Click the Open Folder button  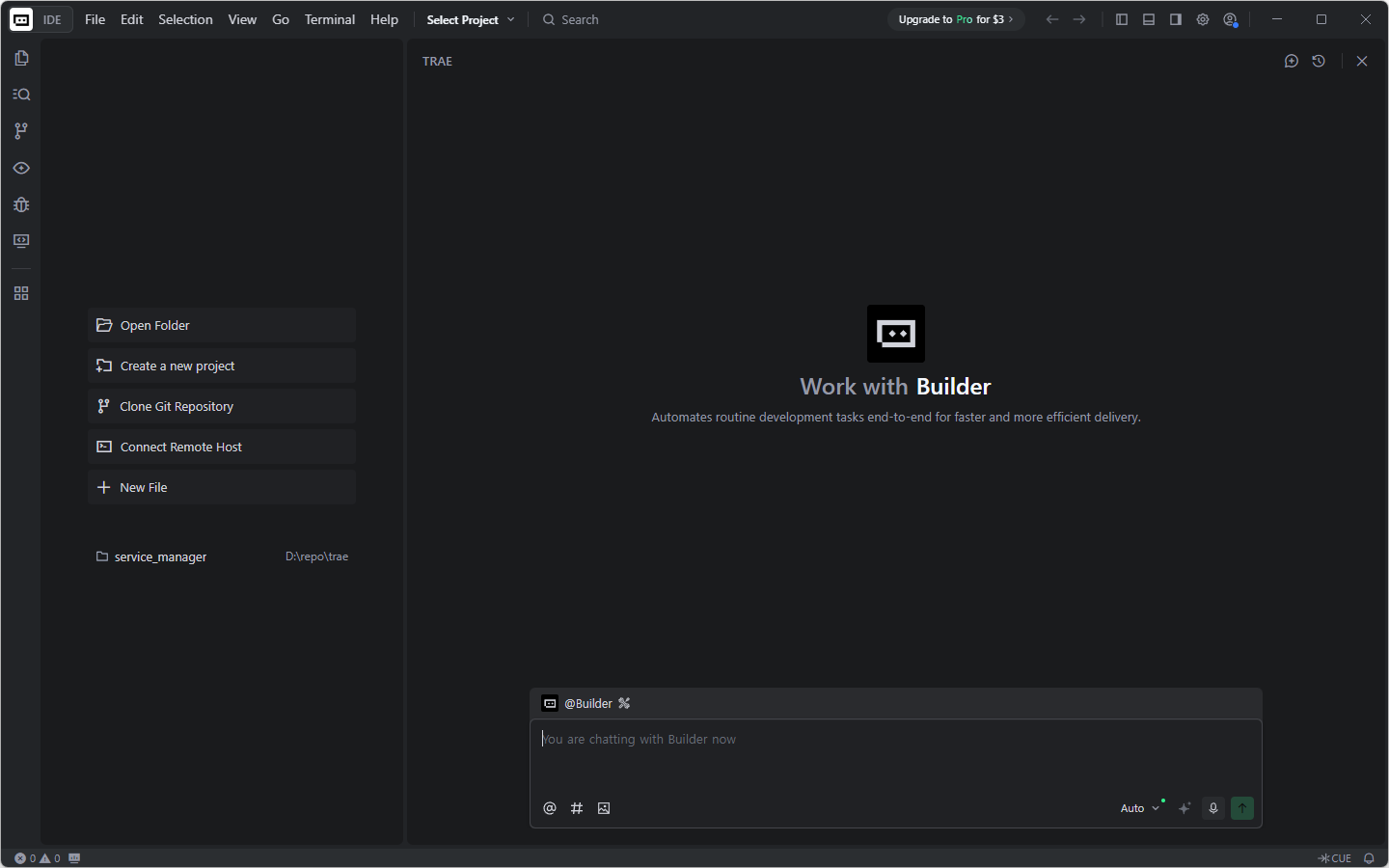click(x=222, y=325)
